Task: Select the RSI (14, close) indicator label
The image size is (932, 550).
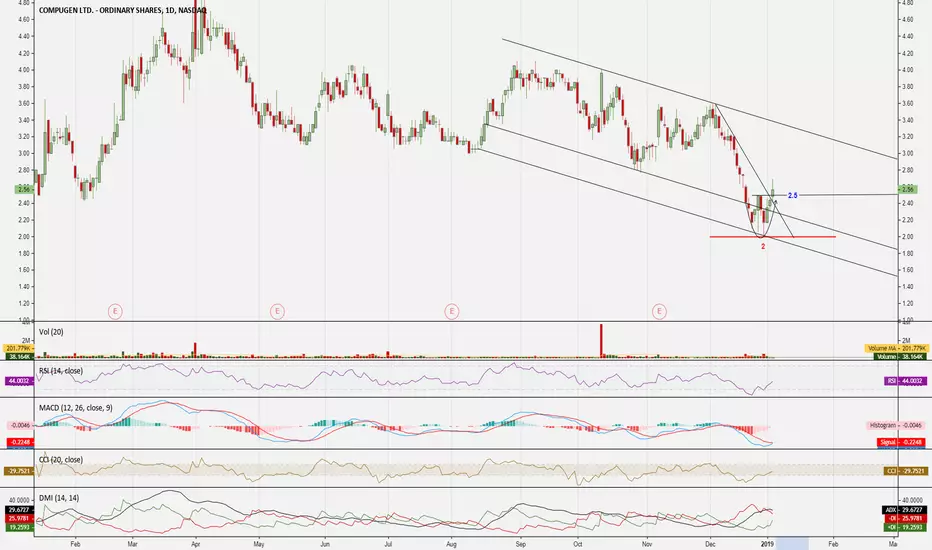Action: click(61, 370)
